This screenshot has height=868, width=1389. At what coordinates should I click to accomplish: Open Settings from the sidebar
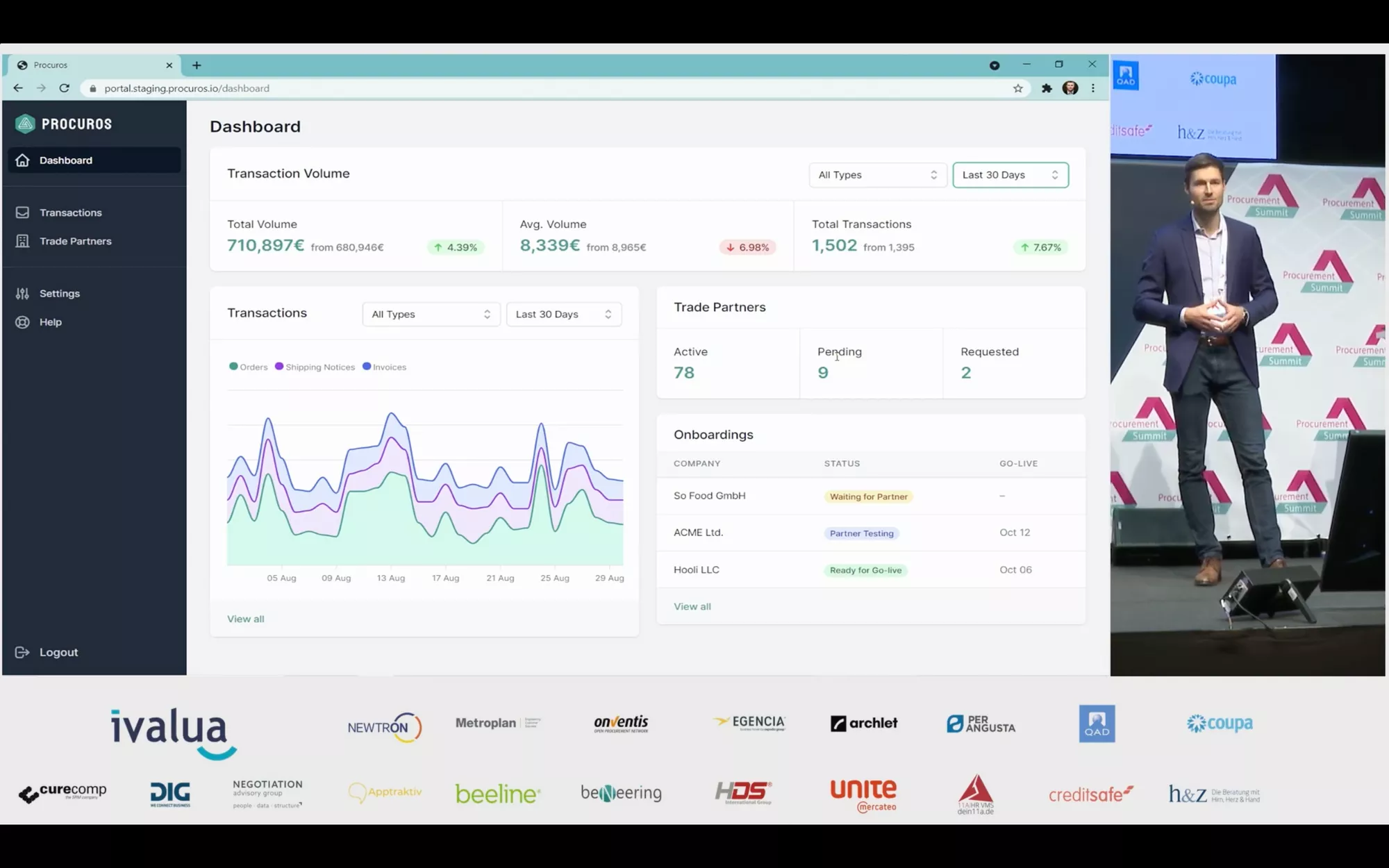click(59, 294)
